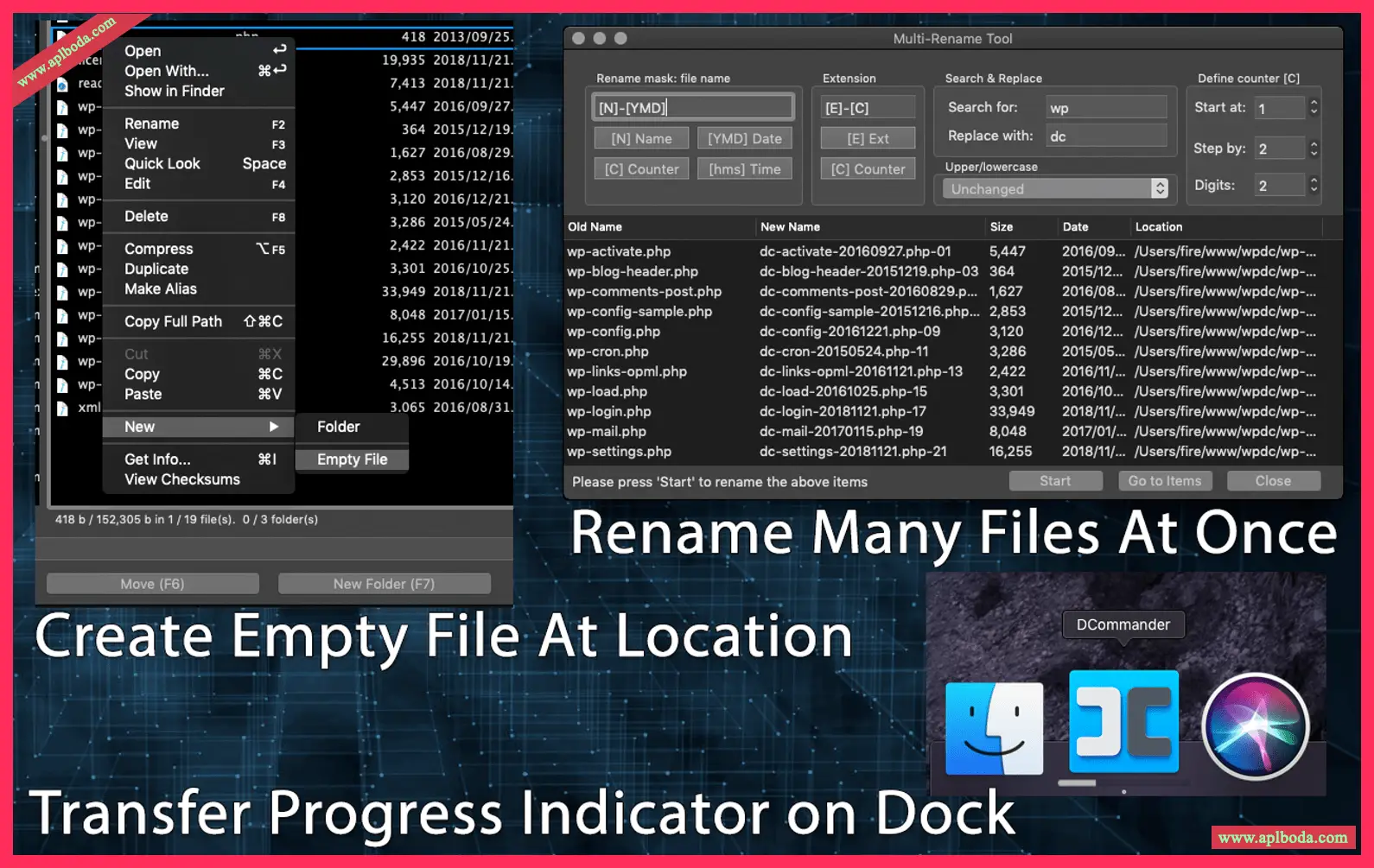Open the Upper/lowercase Unchanged dropdown
This screenshot has width=1374, height=868.
point(1054,189)
